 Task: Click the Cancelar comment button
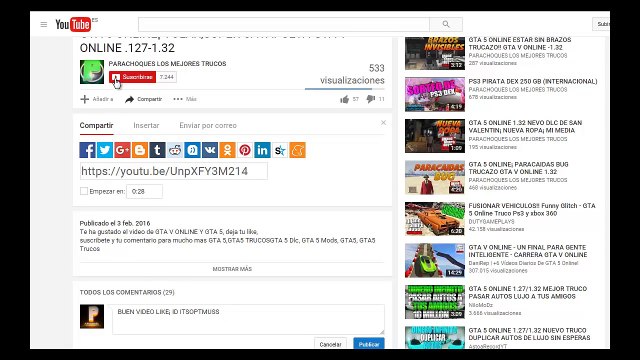click(x=330, y=344)
